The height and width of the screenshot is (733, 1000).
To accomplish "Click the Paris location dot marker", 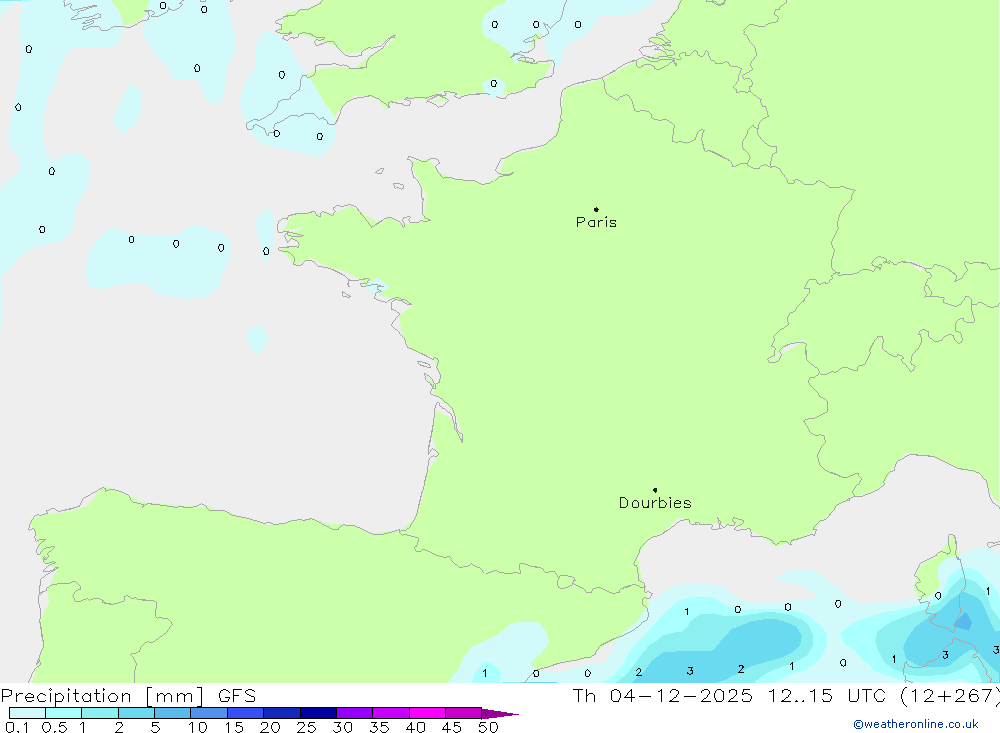I will coord(596,209).
